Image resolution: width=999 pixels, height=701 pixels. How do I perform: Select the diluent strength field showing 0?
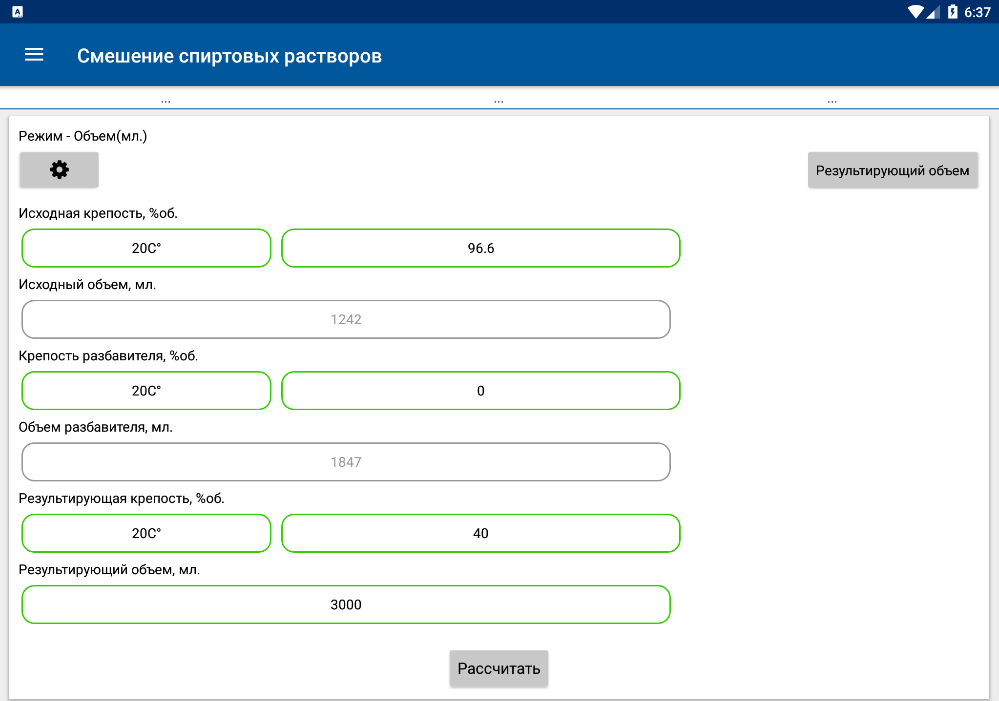[481, 391]
